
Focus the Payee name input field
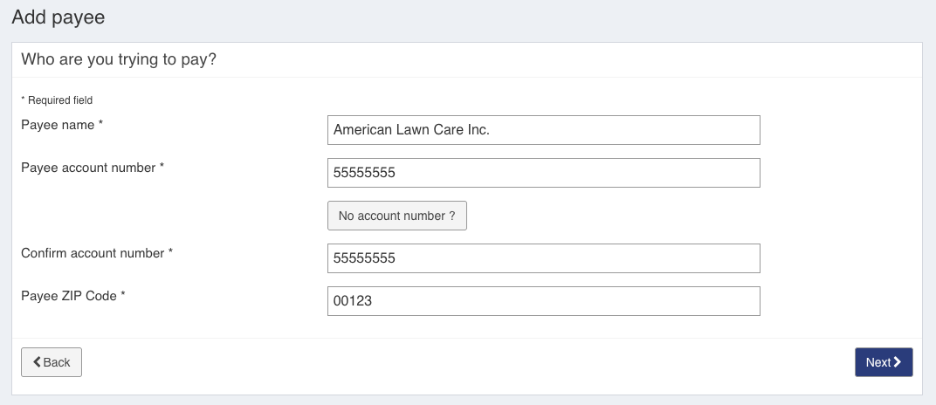543,130
